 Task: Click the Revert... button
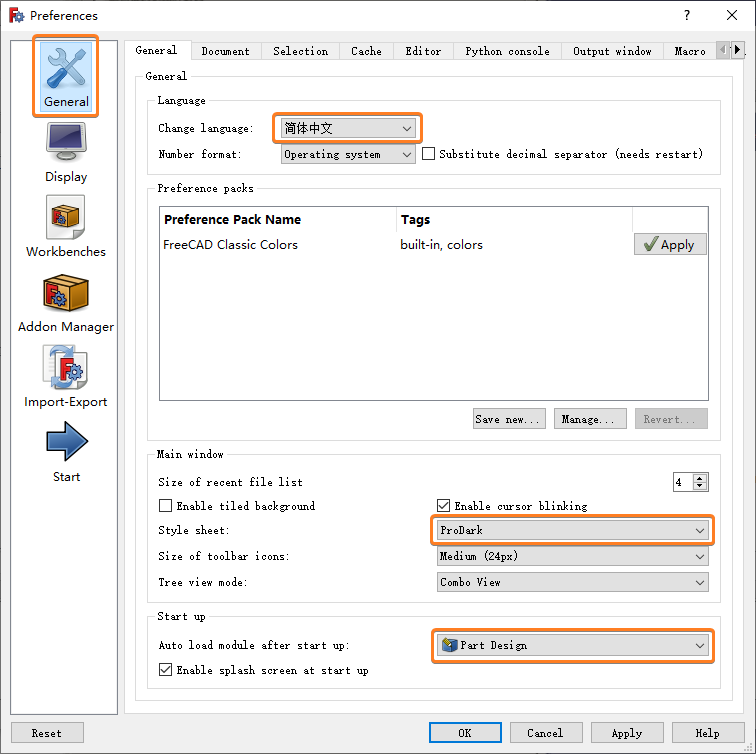(671, 419)
